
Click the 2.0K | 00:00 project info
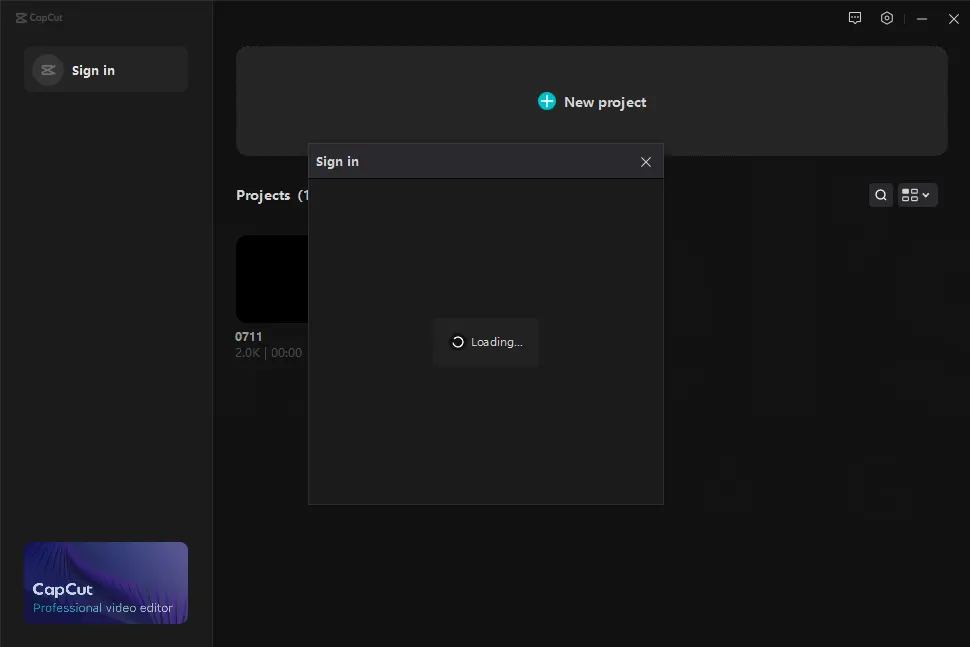point(268,353)
